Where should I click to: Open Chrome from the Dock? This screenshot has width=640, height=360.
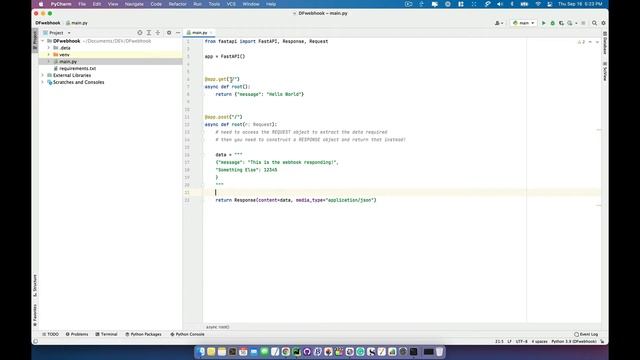click(x=286, y=351)
